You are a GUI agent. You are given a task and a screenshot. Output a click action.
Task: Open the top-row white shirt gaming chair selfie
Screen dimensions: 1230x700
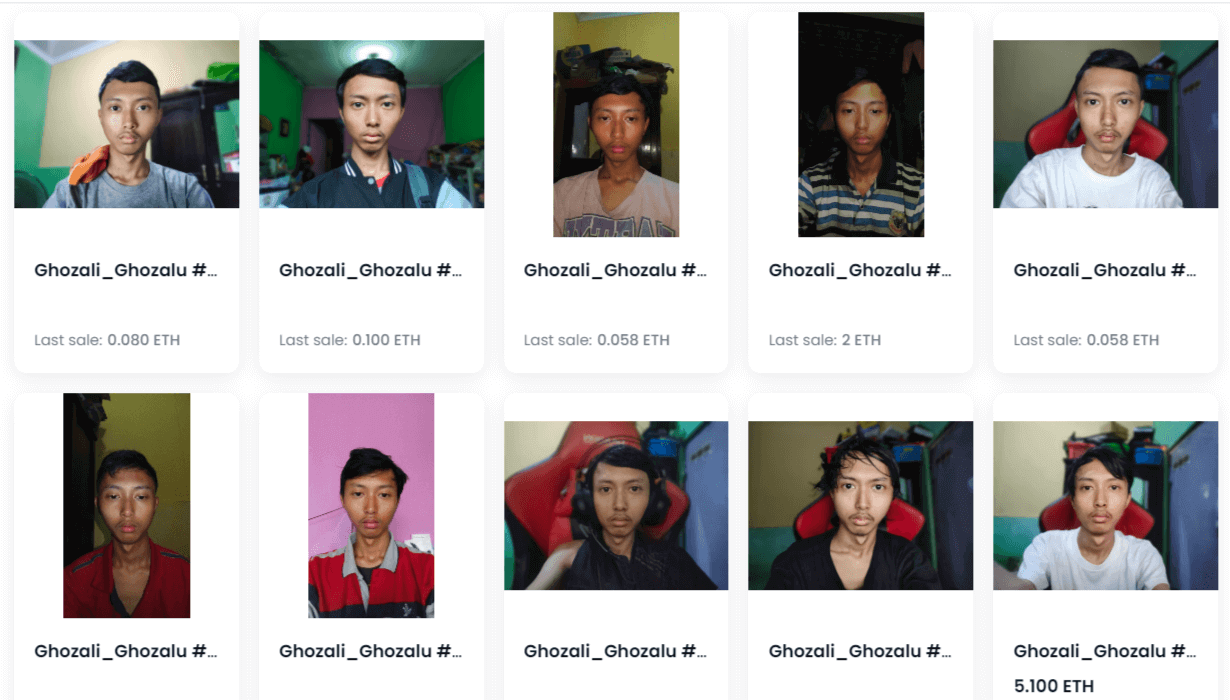pos(1105,124)
